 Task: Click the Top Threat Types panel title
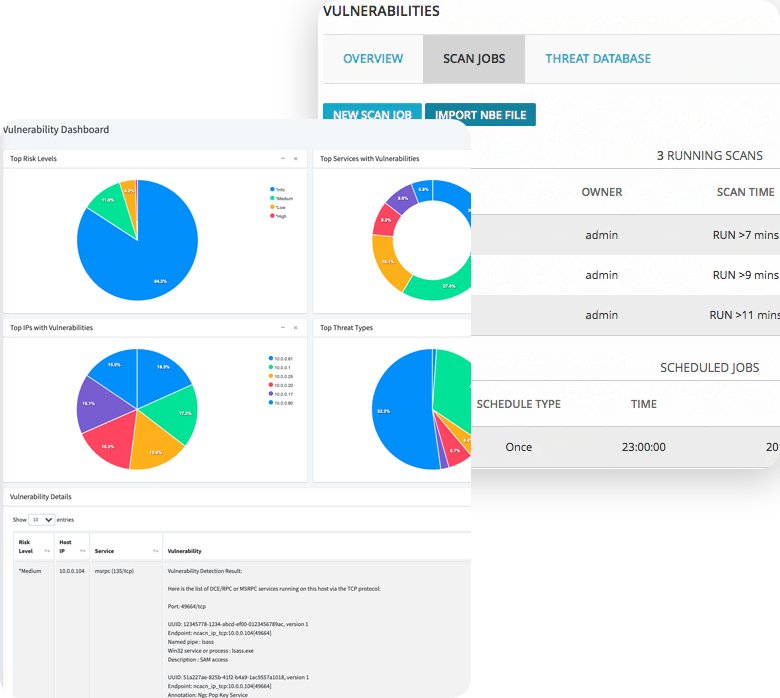346,328
